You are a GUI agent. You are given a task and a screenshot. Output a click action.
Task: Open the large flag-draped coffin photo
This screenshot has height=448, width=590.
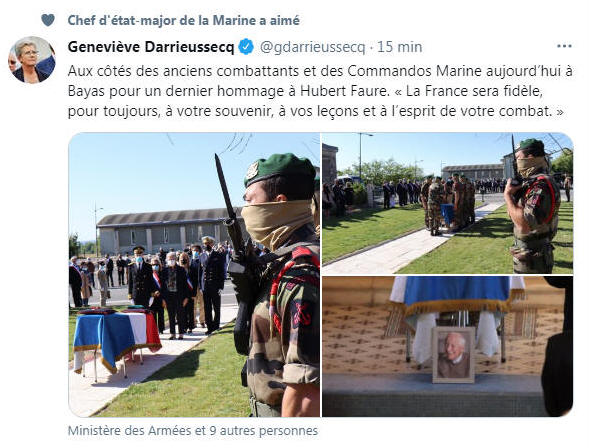(x=194, y=275)
